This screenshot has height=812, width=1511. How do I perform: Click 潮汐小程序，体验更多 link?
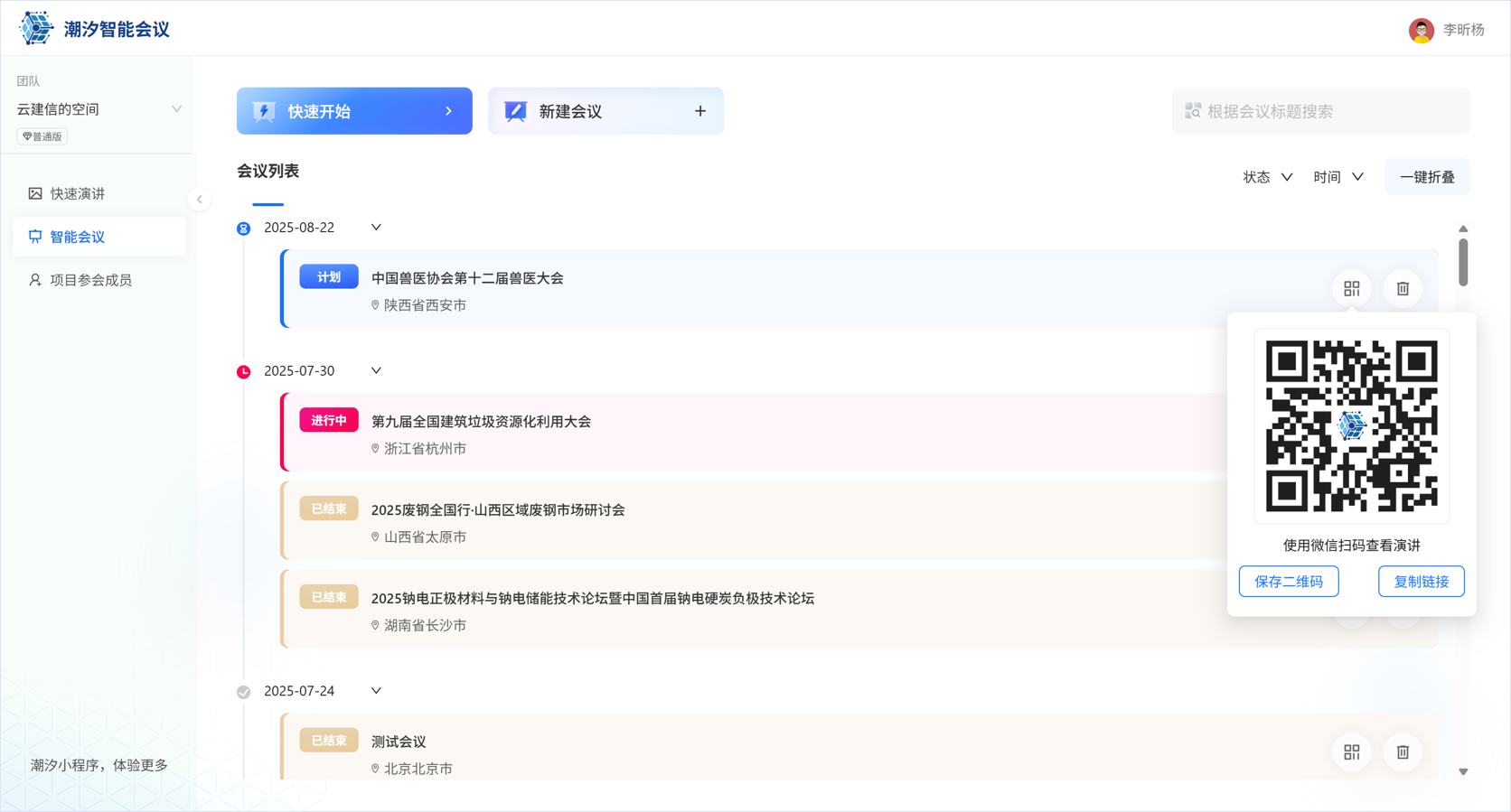[99, 765]
